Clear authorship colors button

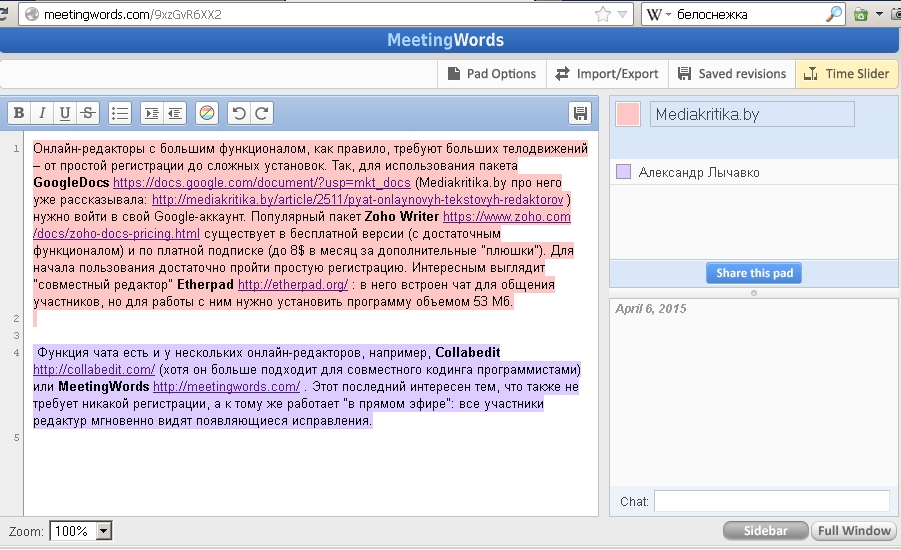(x=207, y=113)
